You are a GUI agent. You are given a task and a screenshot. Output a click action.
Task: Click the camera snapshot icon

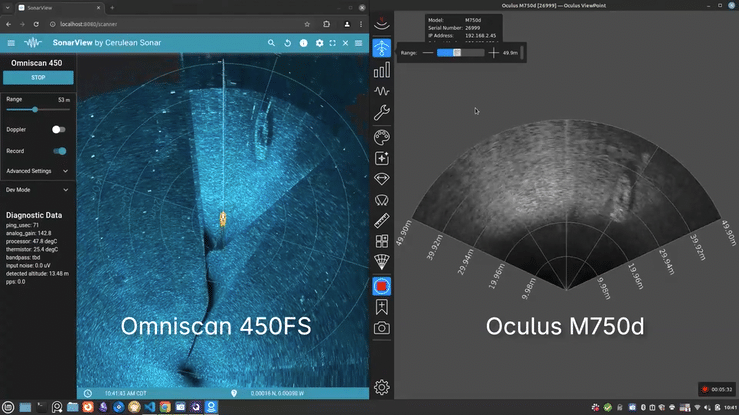pos(381,328)
